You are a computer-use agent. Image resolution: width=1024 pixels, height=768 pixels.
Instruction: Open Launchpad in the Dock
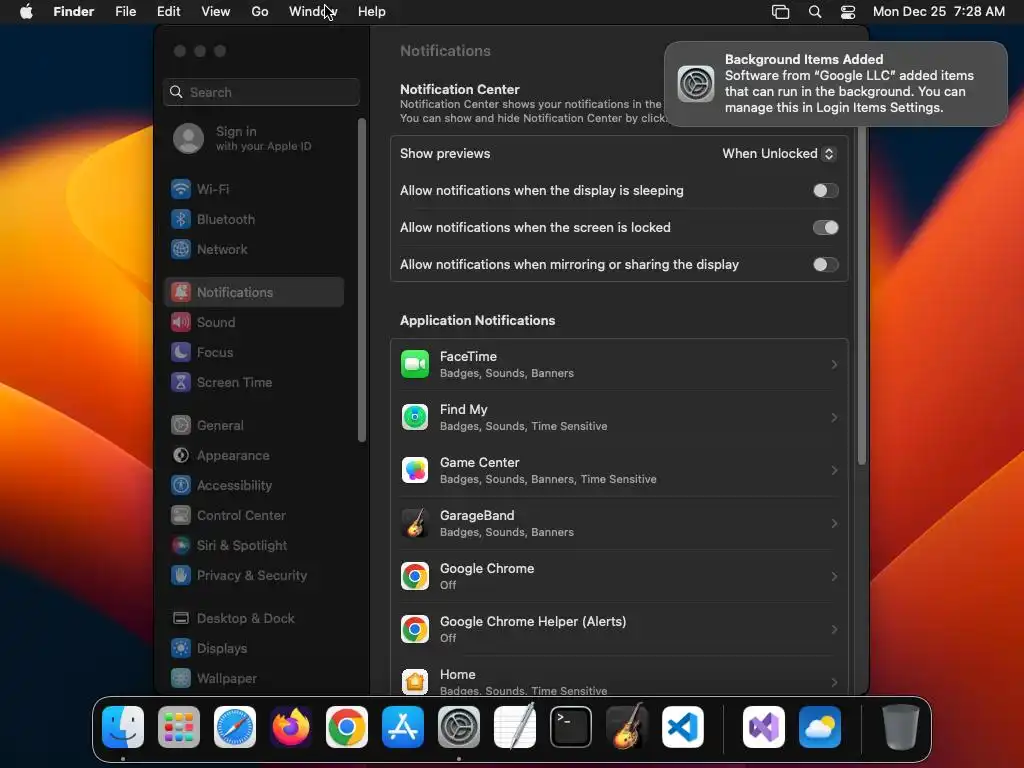[x=179, y=727]
